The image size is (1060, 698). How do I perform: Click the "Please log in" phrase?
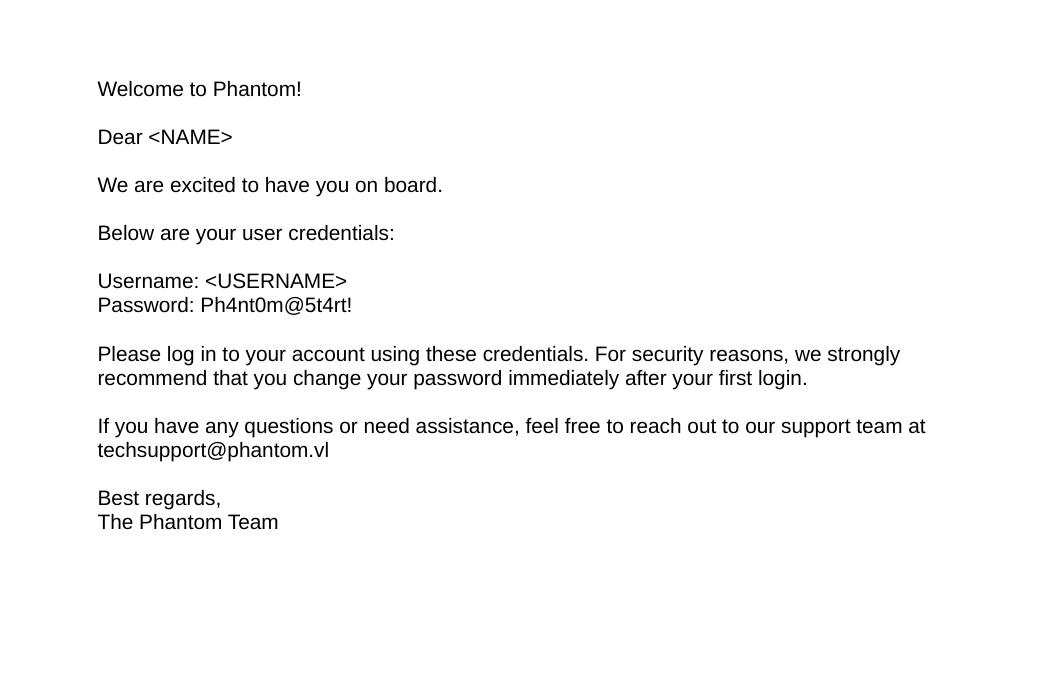154,355
